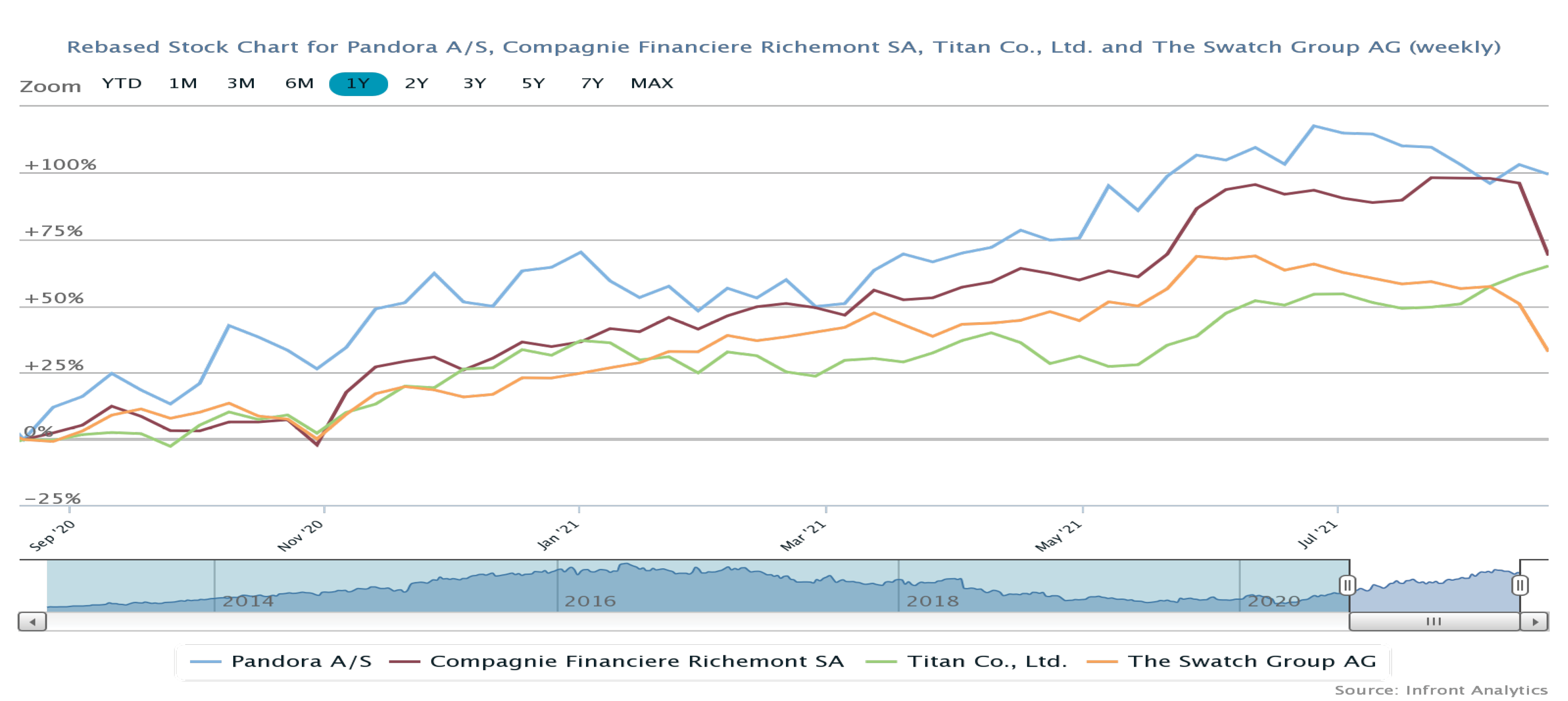Zoom chart to 2Y range
Viewport: 1568px width, 701px height.
click(416, 84)
